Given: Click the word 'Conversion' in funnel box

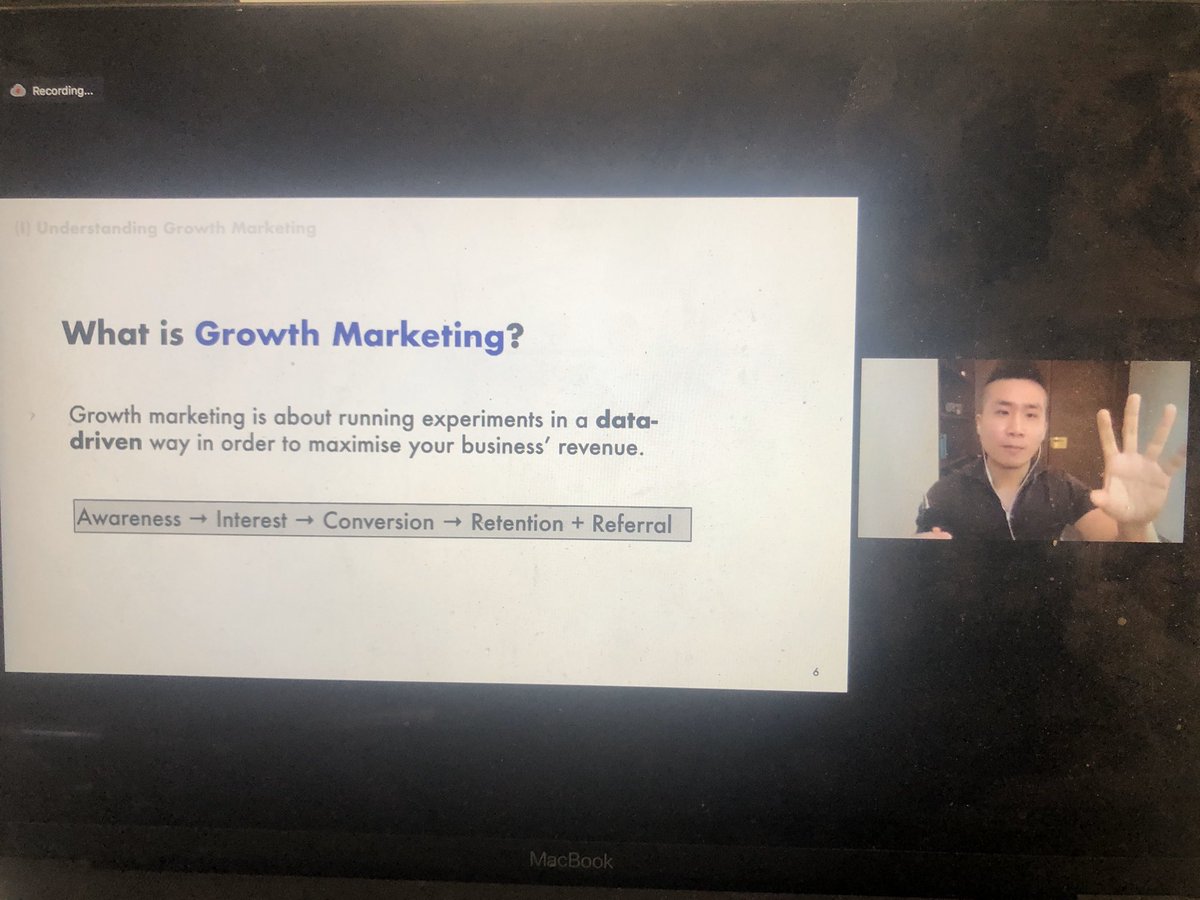Looking at the screenshot, I should [379, 522].
